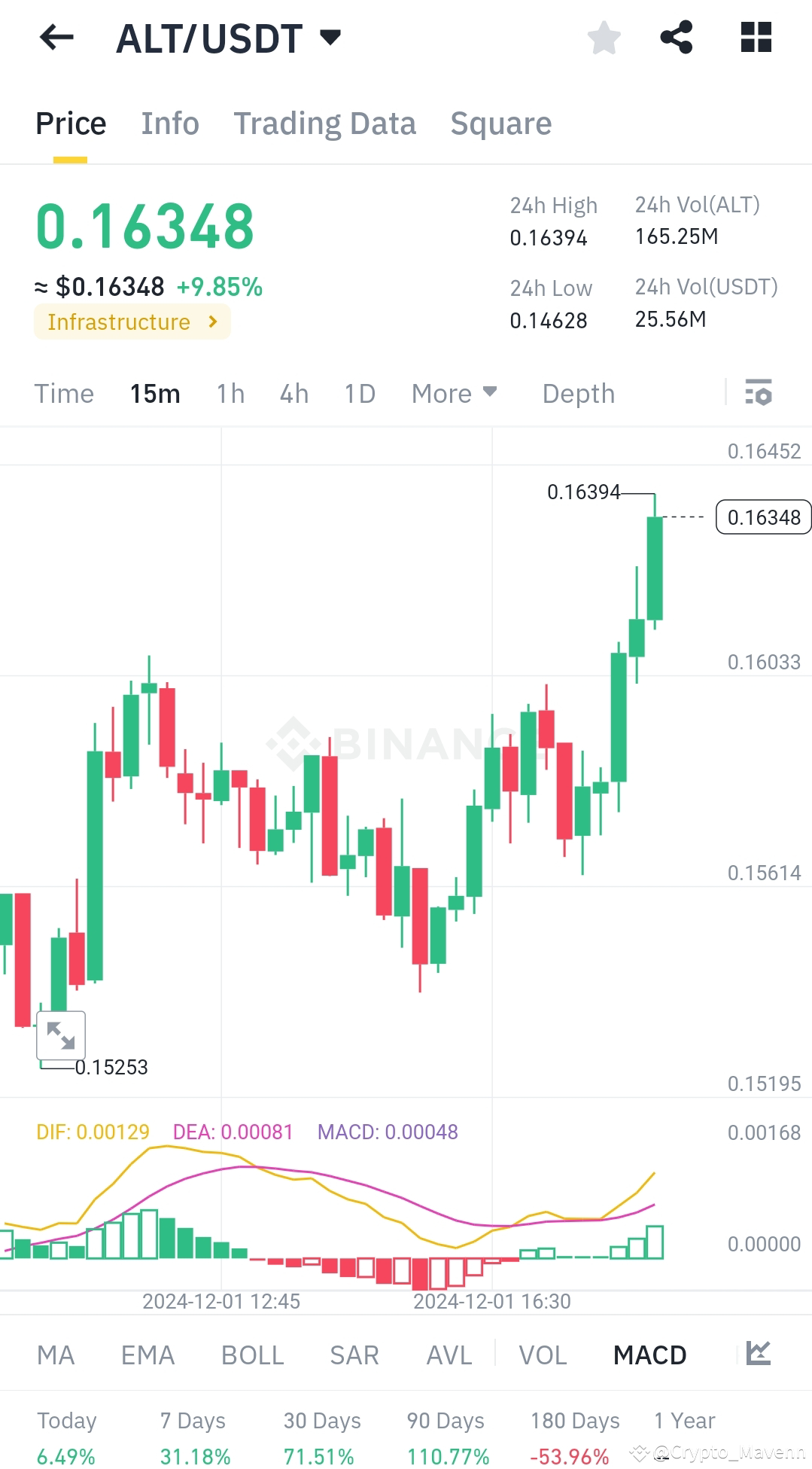Screen dimensions: 812x1469
Task: Expand the Infrastructure category chevron
Action: click(213, 322)
